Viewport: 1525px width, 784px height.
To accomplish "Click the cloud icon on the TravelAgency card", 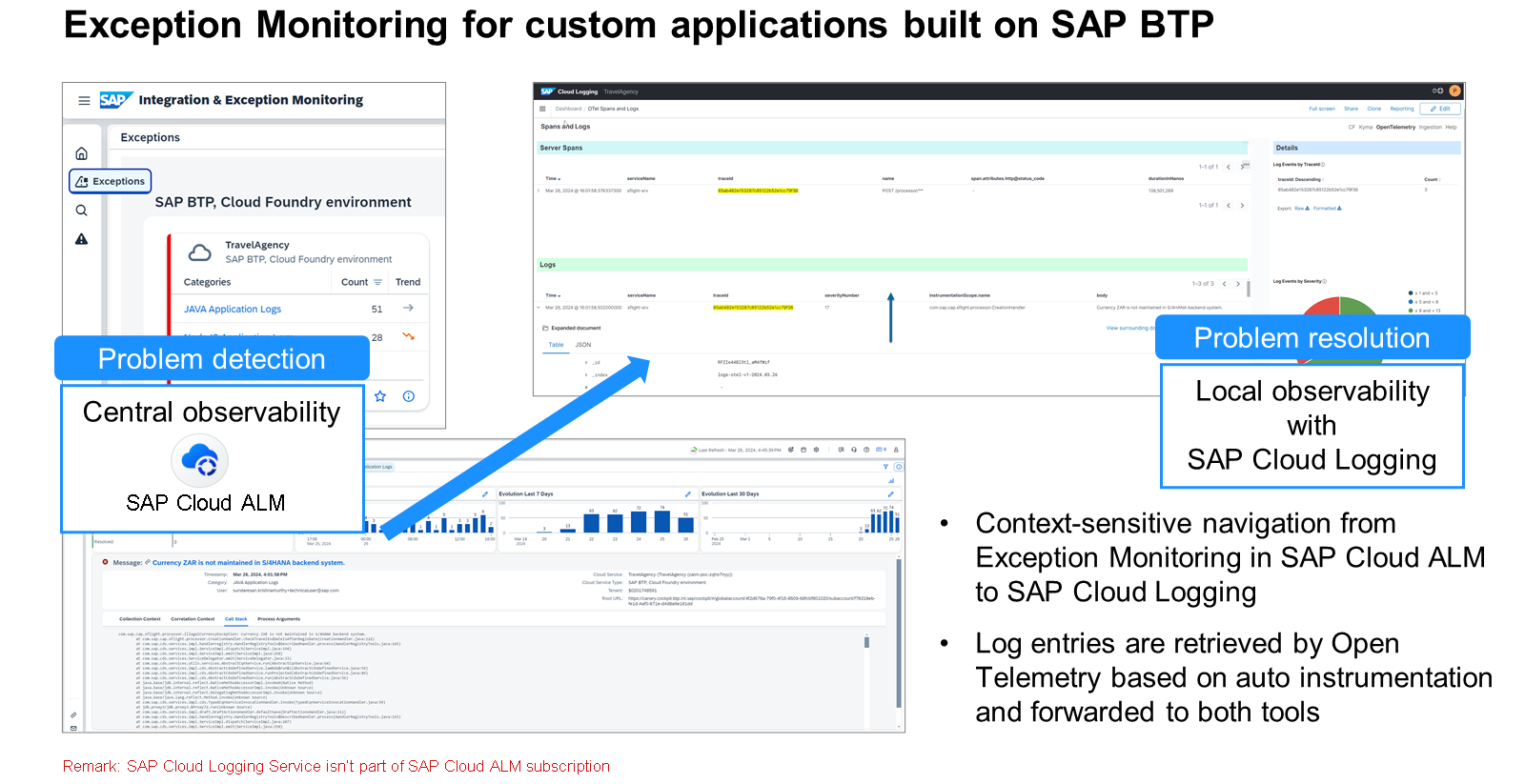I will pyautogui.click(x=200, y=252).
